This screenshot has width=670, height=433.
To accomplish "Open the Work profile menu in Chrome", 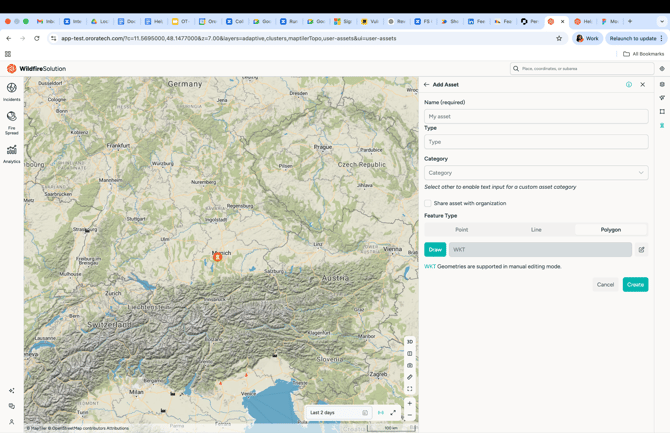I will [587, 38].
